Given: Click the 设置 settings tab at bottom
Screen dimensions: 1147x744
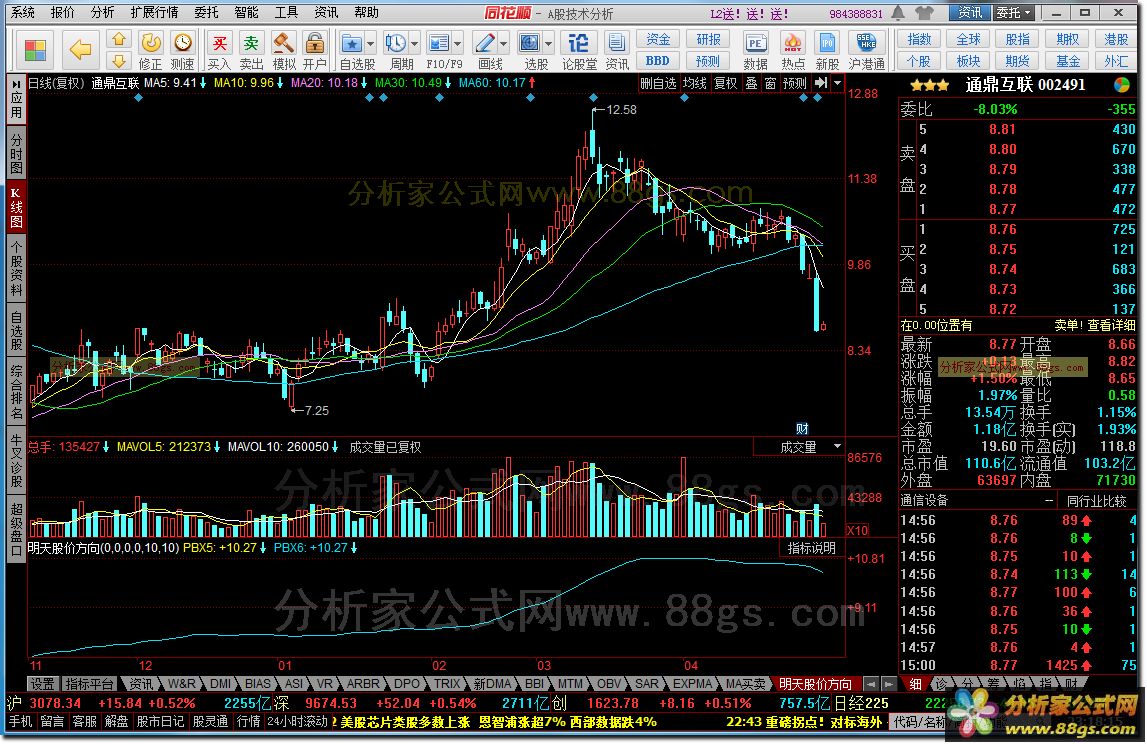Looking at the screenshot, I should (x=42, y=684).
